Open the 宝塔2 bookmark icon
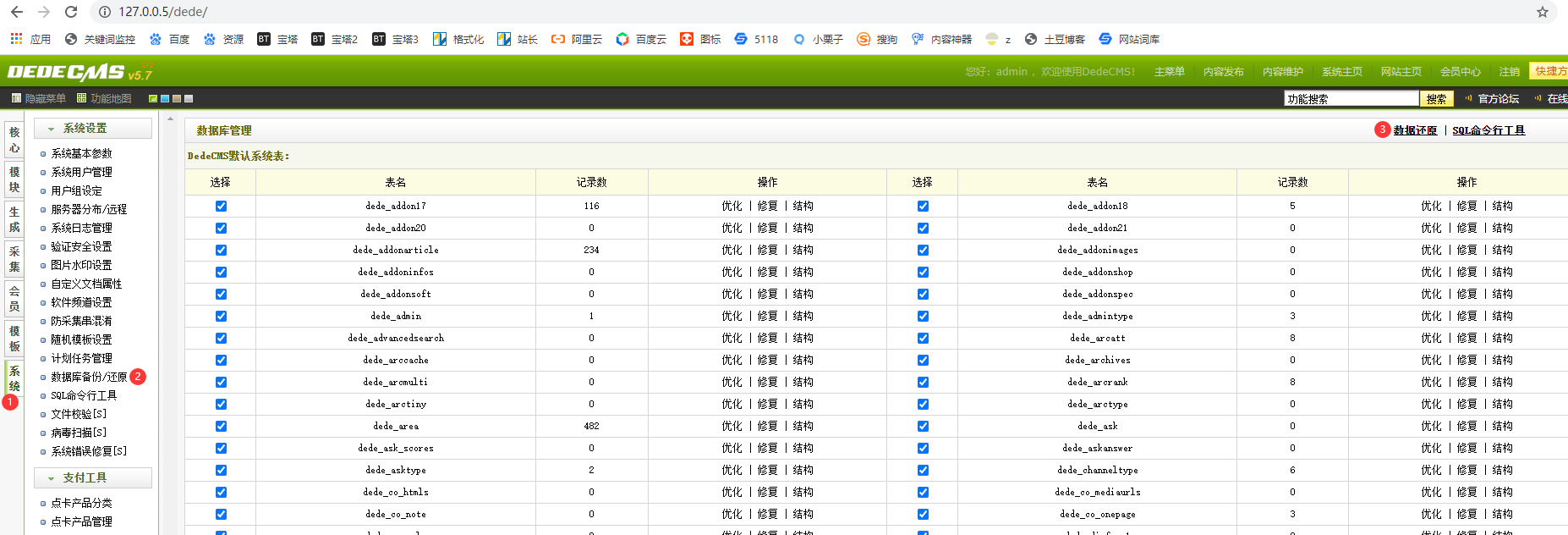The height and width of the screenshot is (535, 1568). coord(318,39)
